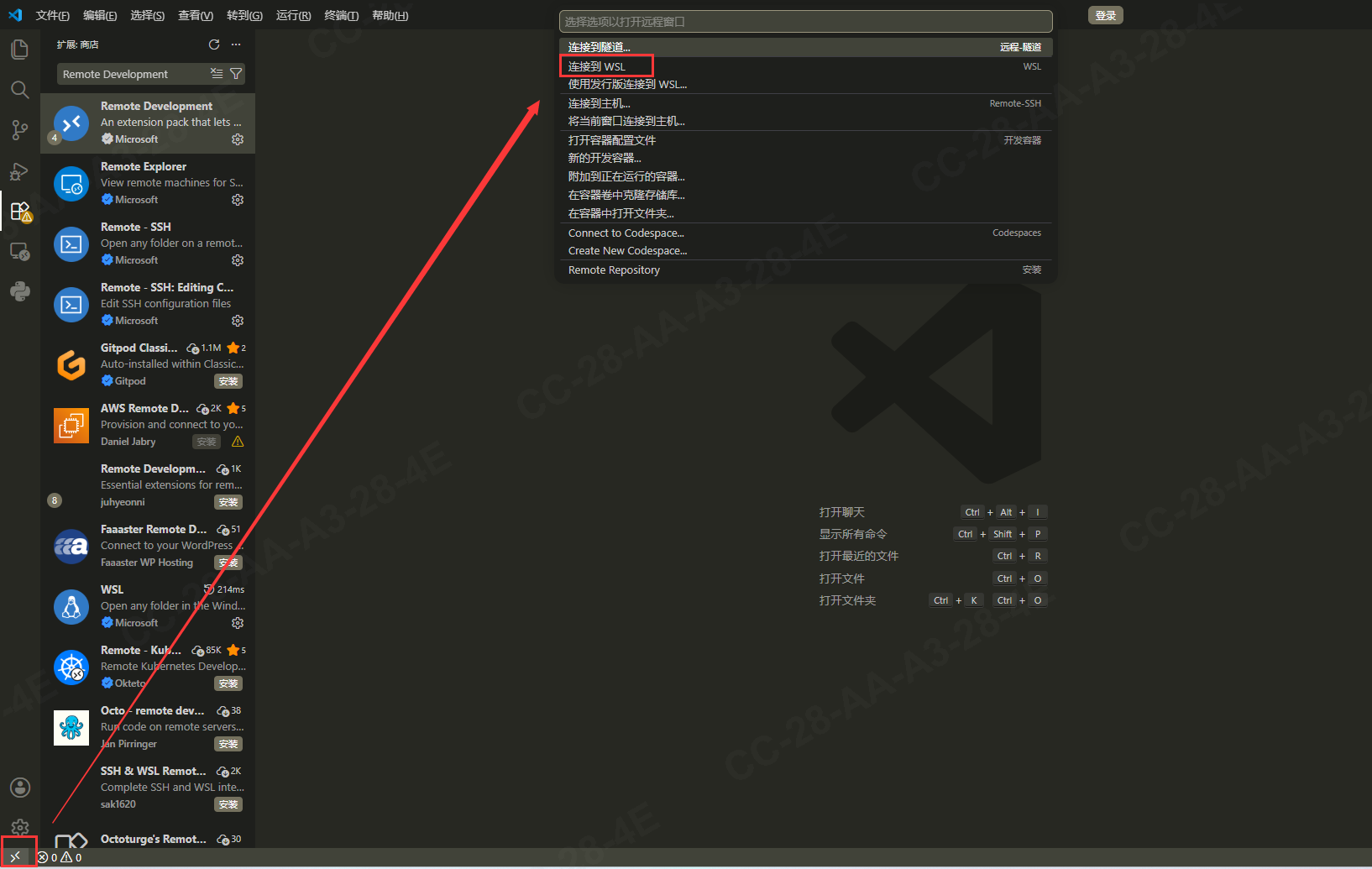1372x869 pixels.
Task: Open the extensions filter funnel
Action: [x=236, y=74]
